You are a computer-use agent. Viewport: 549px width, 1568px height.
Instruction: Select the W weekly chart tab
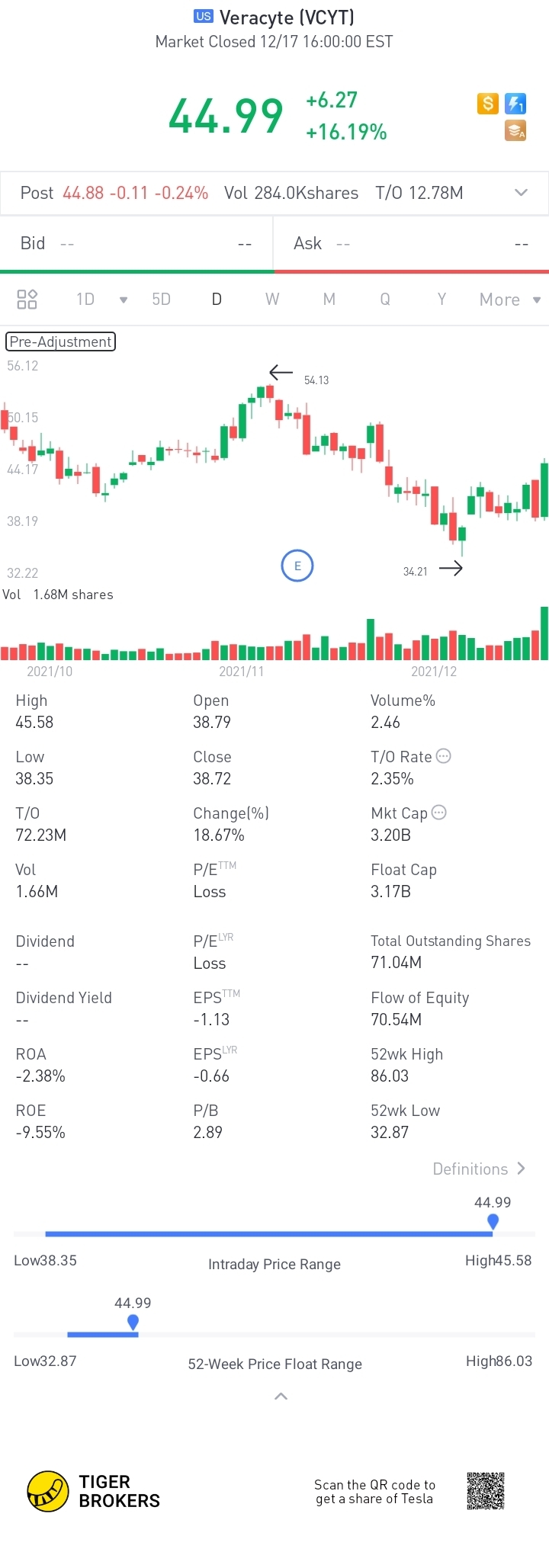(x=272, y=299)
